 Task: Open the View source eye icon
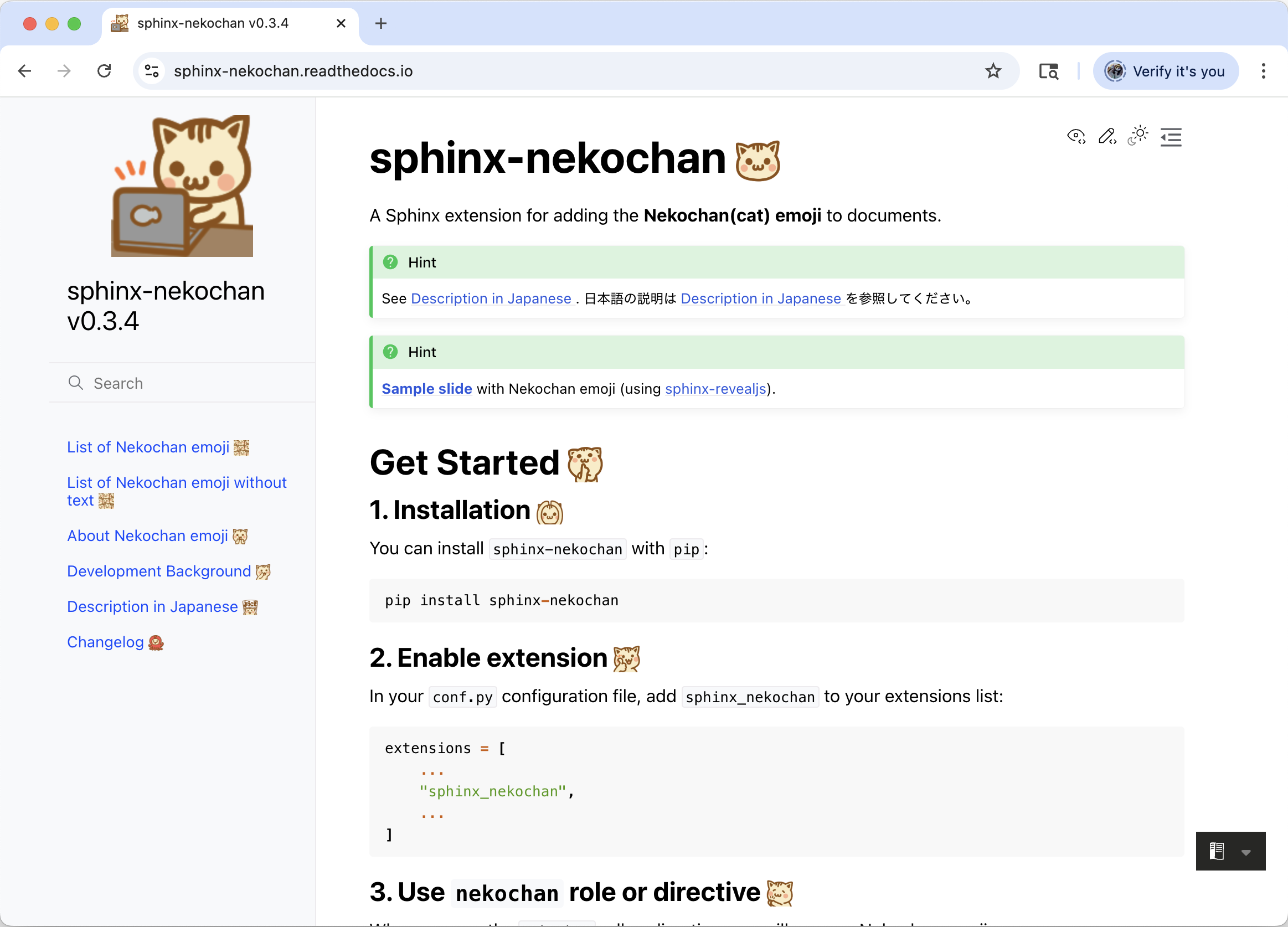coord(1075,136)
